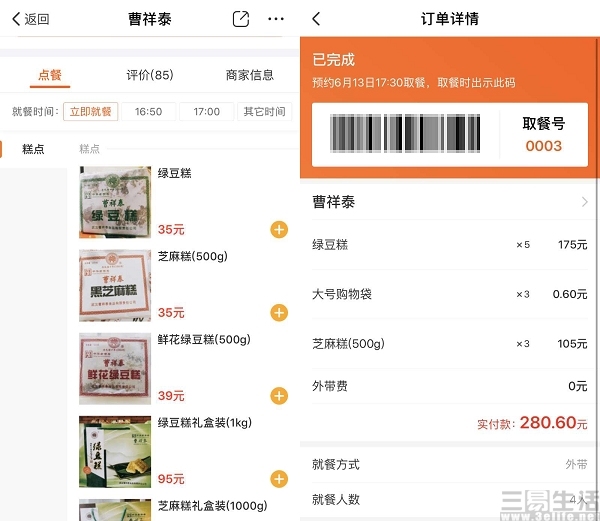Tap the 实付款 280.60元 total
This screenshot has width=600, height=521.
532,423
